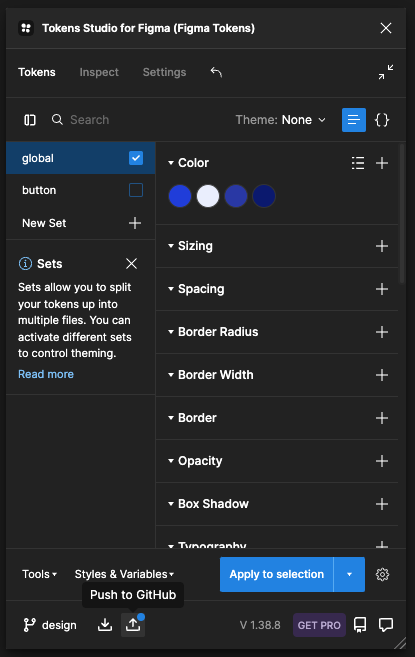Collapse the Border Radius section

[171, 332]
